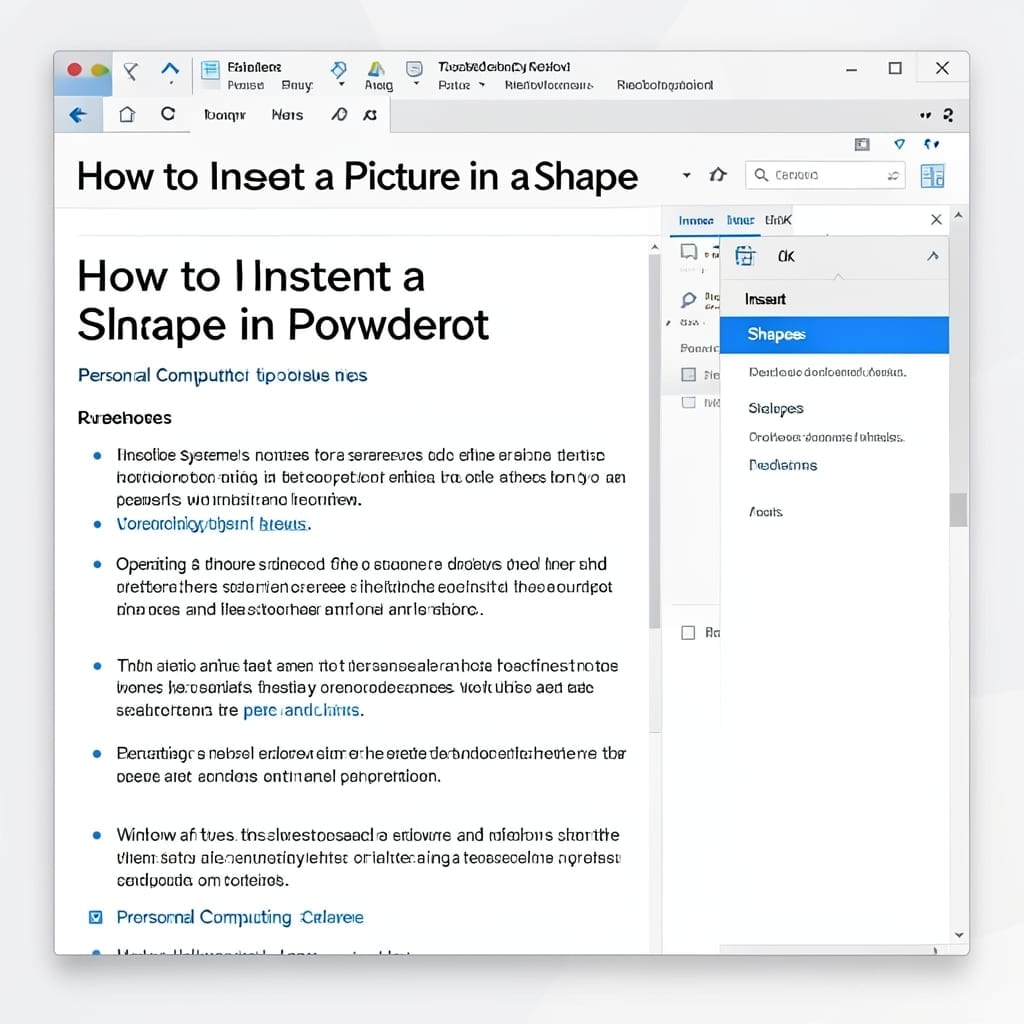1024x1024 pixels.
Task: Click the 'Rıreehoɛes' section heading
Action: (x=125, y=418)
